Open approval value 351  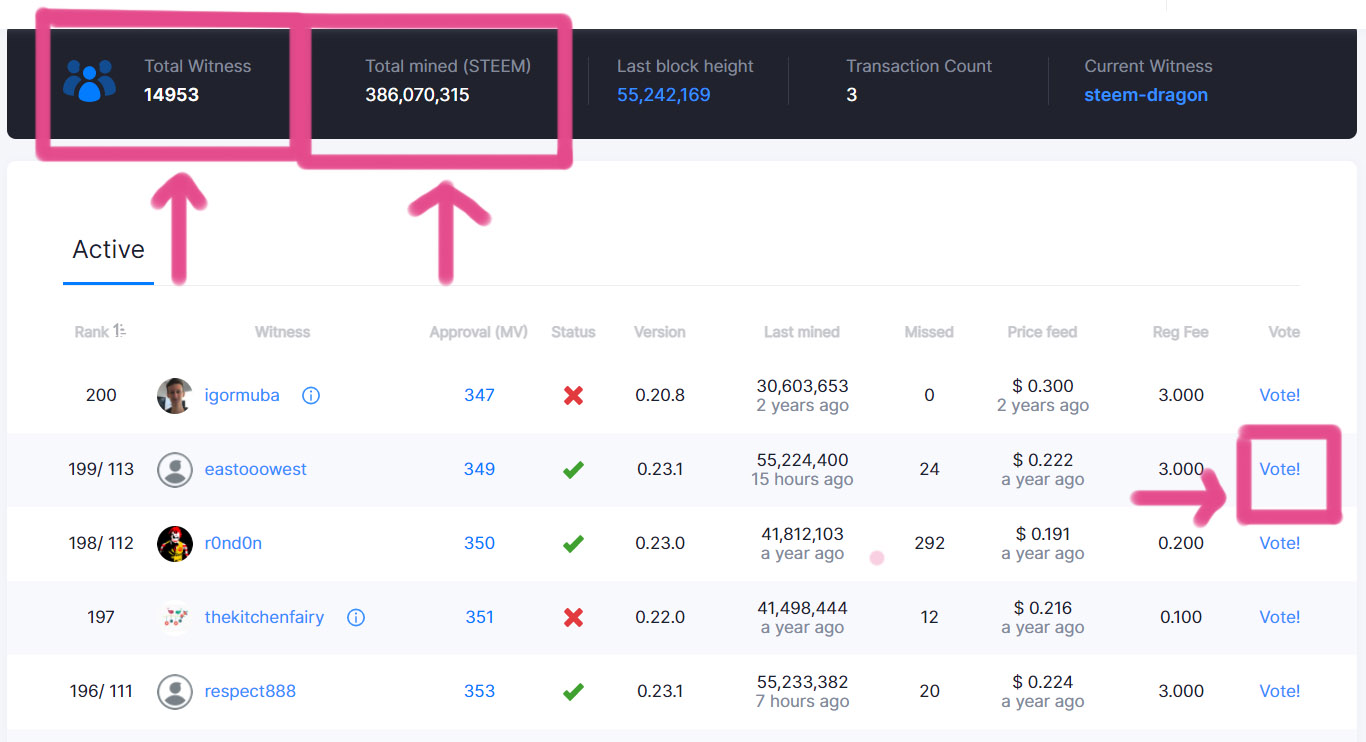click(479, 618)
